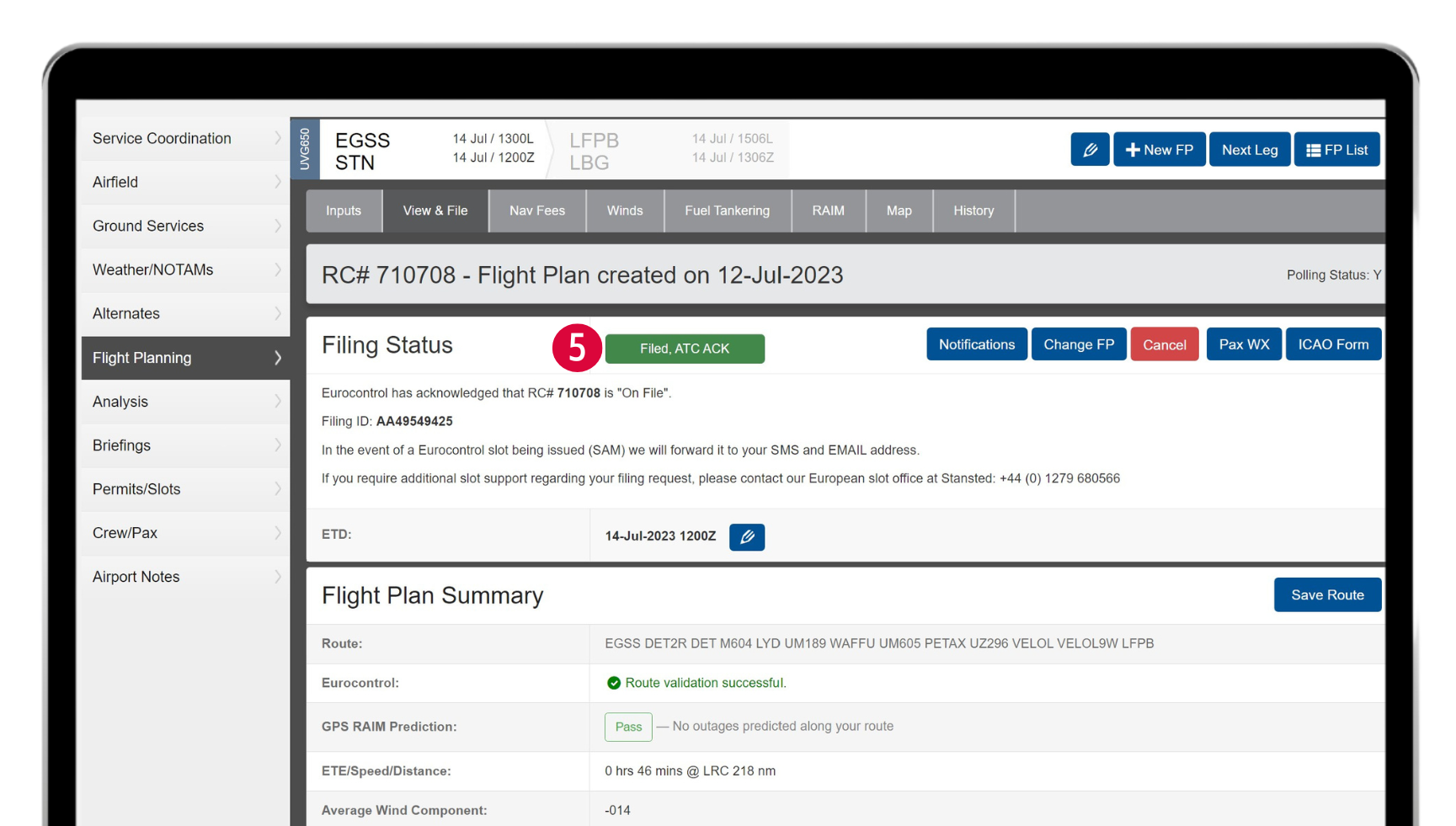Create a new flight plan with New FP
1456x826 pixels.
(1159, 150)
